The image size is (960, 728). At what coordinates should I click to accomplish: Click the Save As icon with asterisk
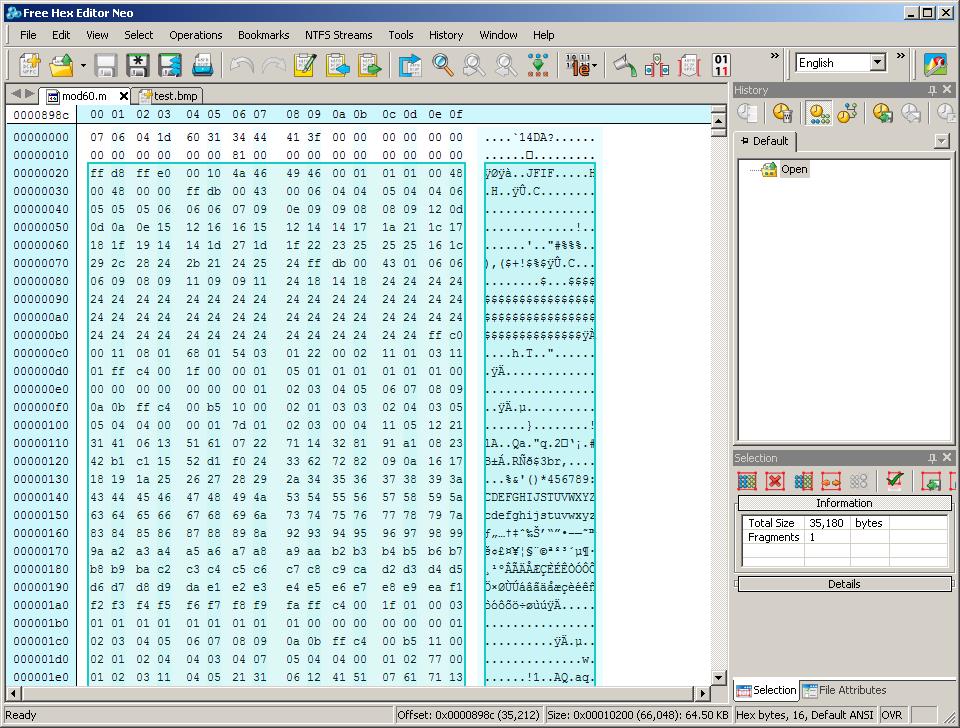click(x=138, y=64)
